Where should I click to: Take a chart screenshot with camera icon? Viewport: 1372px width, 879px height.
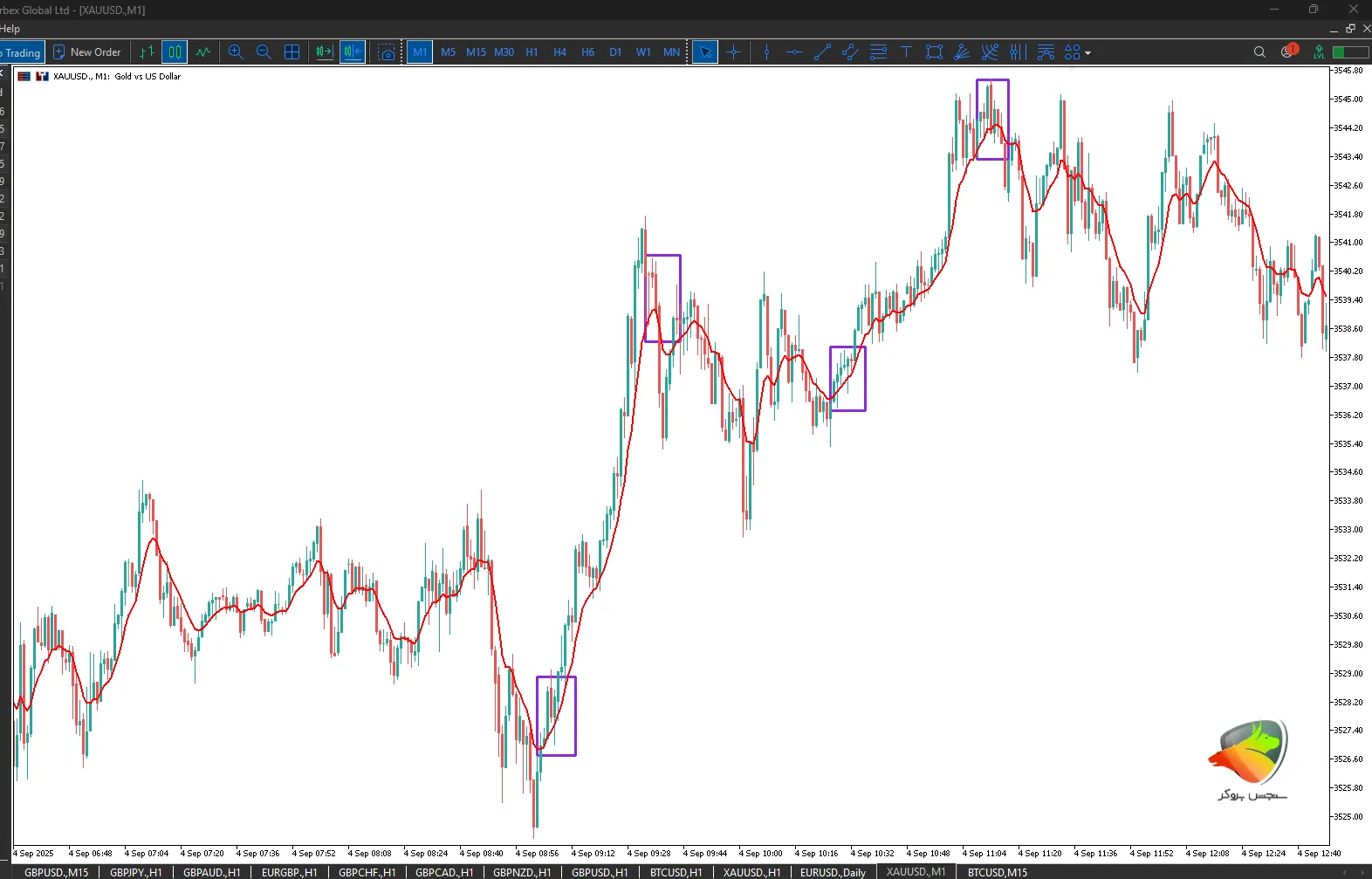pos(387,52)
